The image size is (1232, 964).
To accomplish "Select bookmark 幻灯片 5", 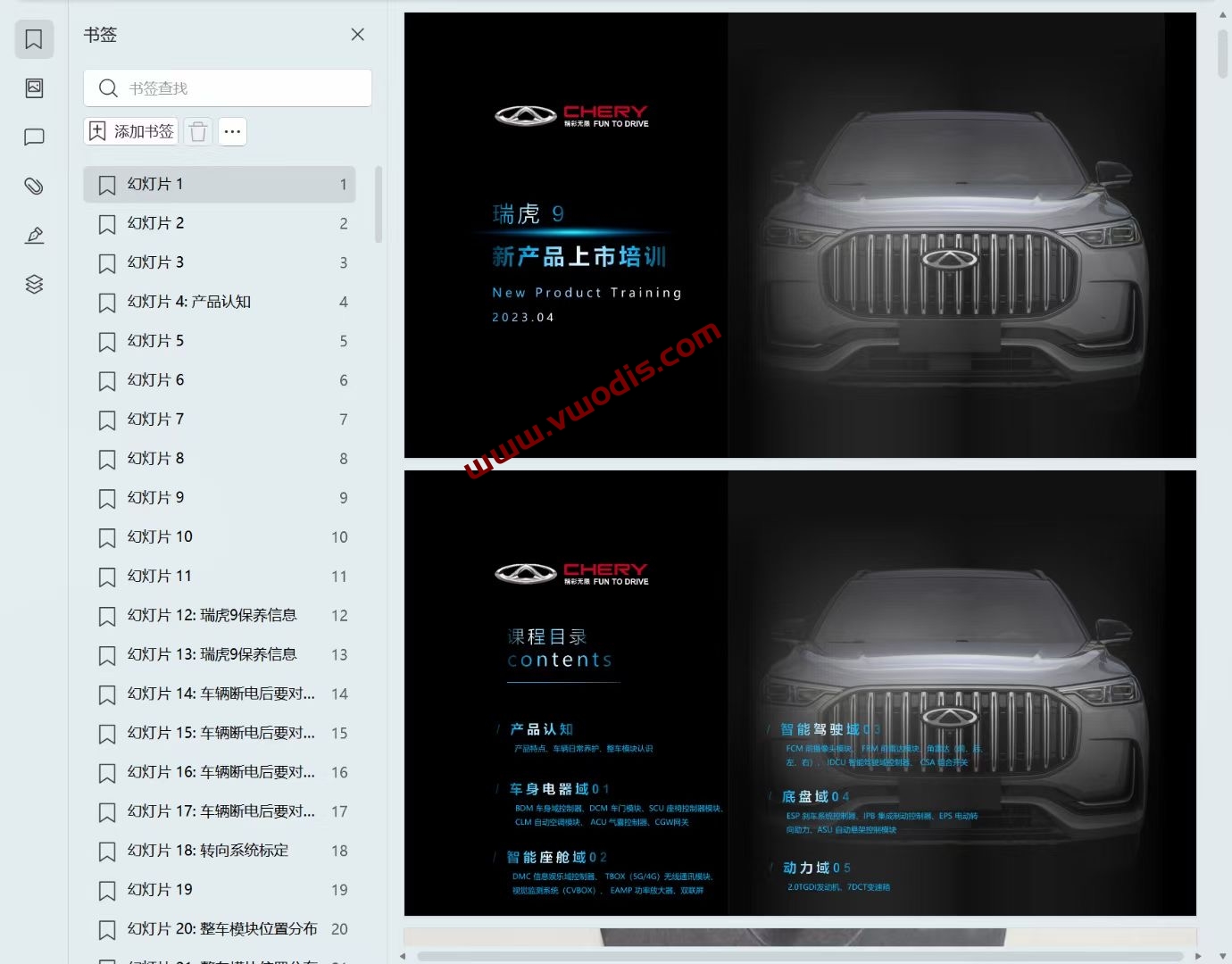I will click(x=220, y=341).
